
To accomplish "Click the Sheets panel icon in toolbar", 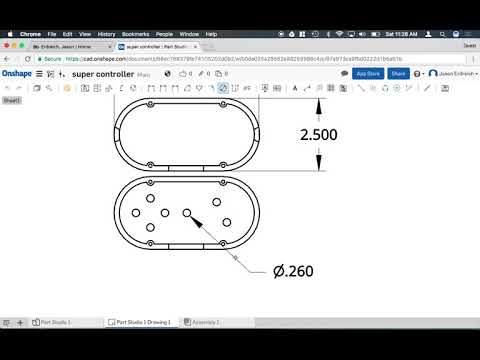I will click(36, 88).
